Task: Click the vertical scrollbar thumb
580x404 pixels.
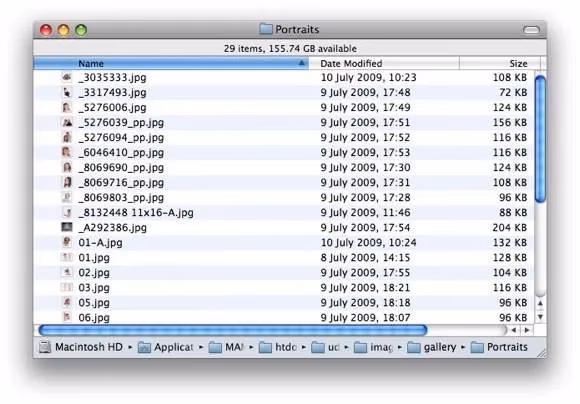Action: point(540,139)
